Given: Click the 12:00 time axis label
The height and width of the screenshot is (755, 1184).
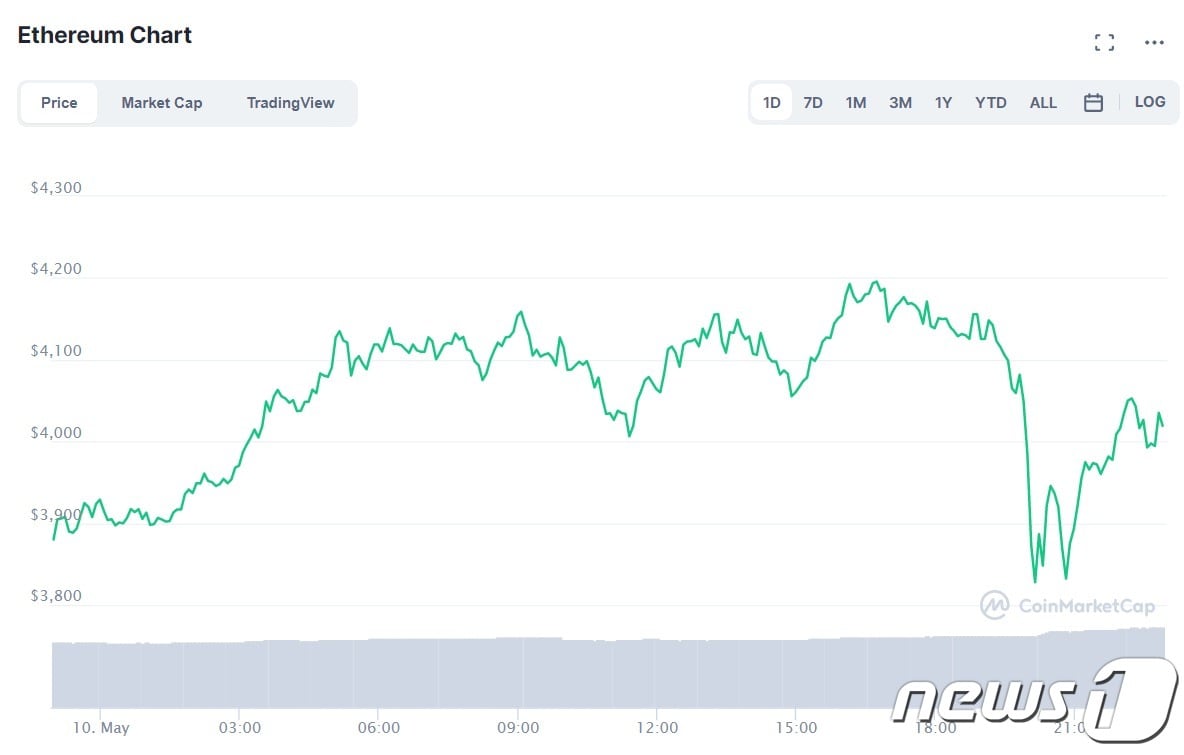Looking at the screenshot, I should tap(657, 727).
